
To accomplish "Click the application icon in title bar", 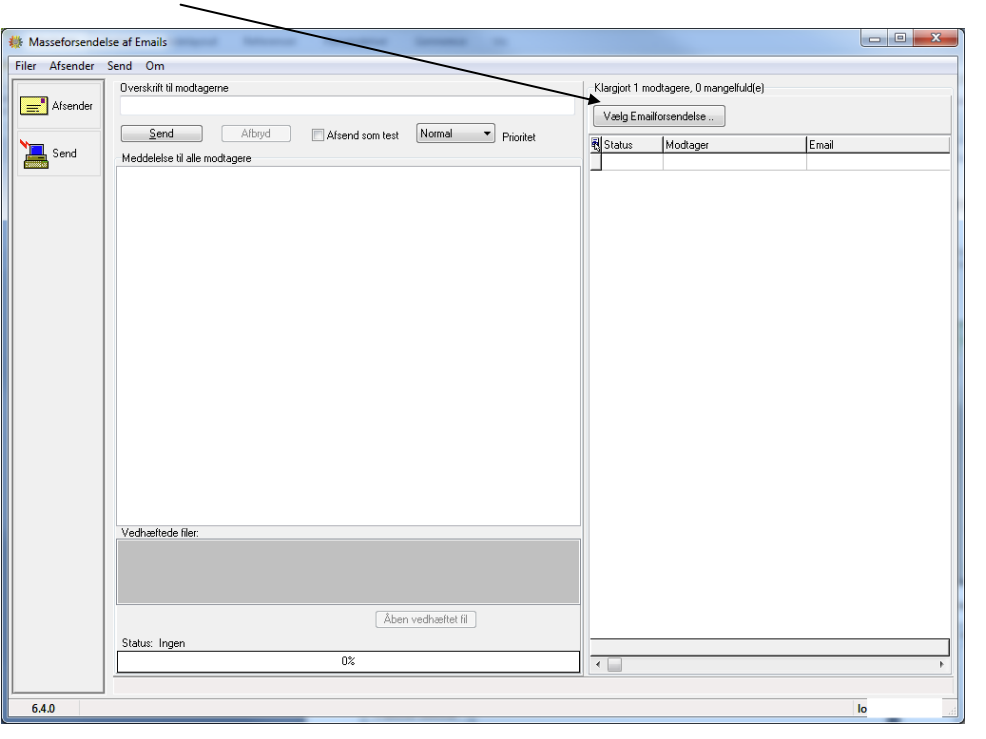I will click(x=16, y=42).
